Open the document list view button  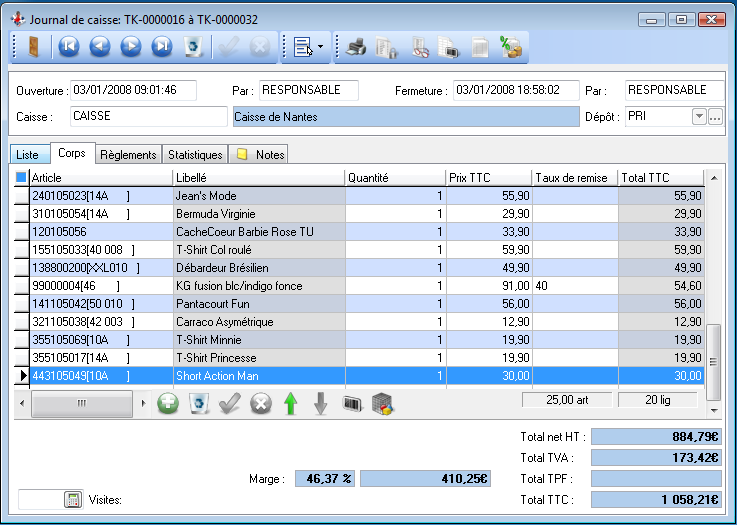[x=302, y=47]
